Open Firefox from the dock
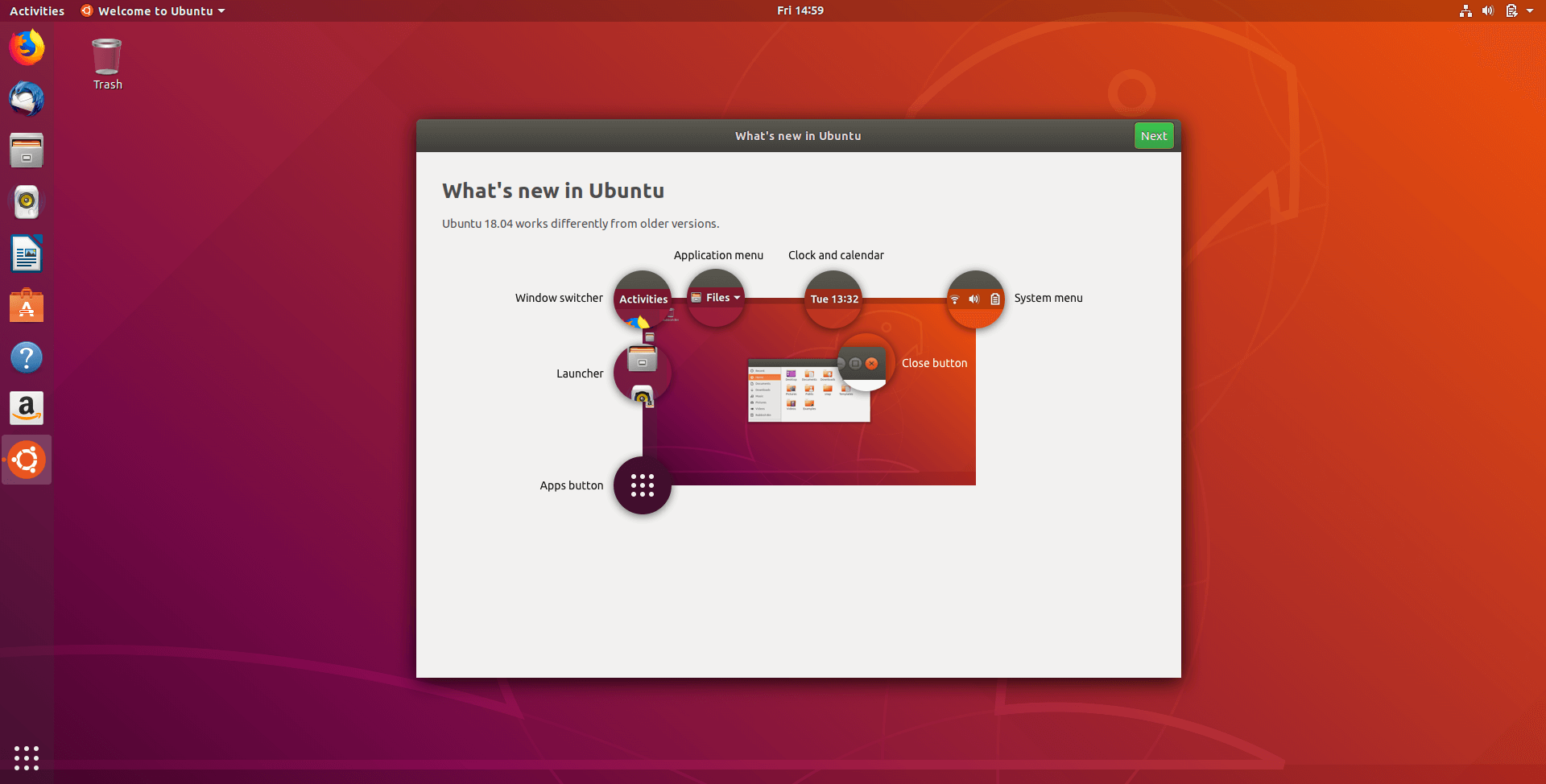 click(27, 47)
